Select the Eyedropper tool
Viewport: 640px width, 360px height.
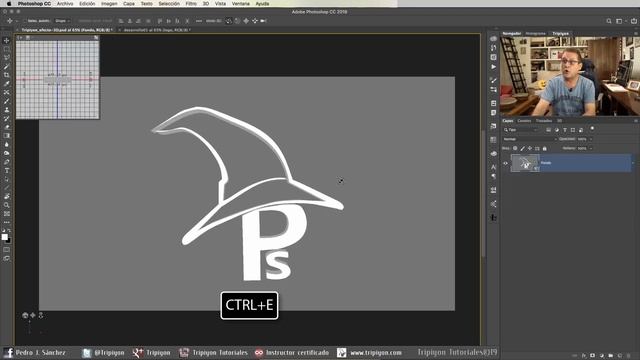pos(7,84)
